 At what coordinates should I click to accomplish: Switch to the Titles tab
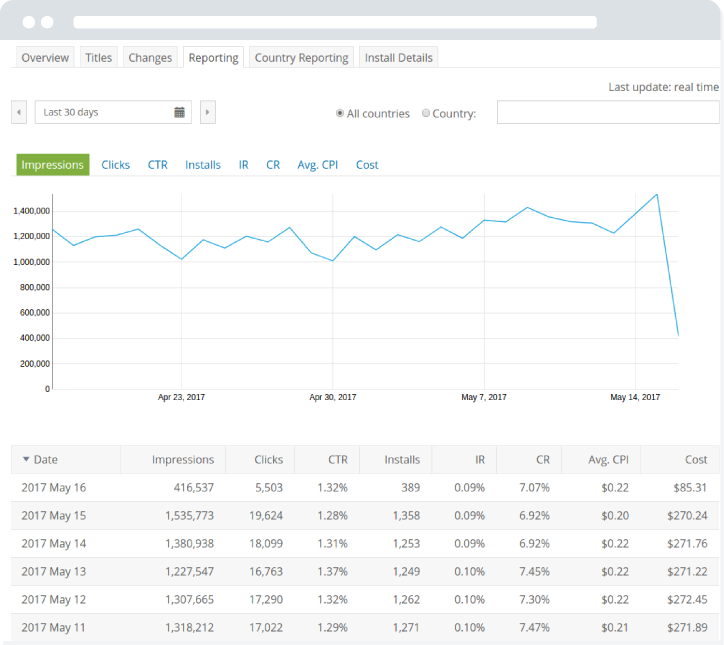(99, 58)
